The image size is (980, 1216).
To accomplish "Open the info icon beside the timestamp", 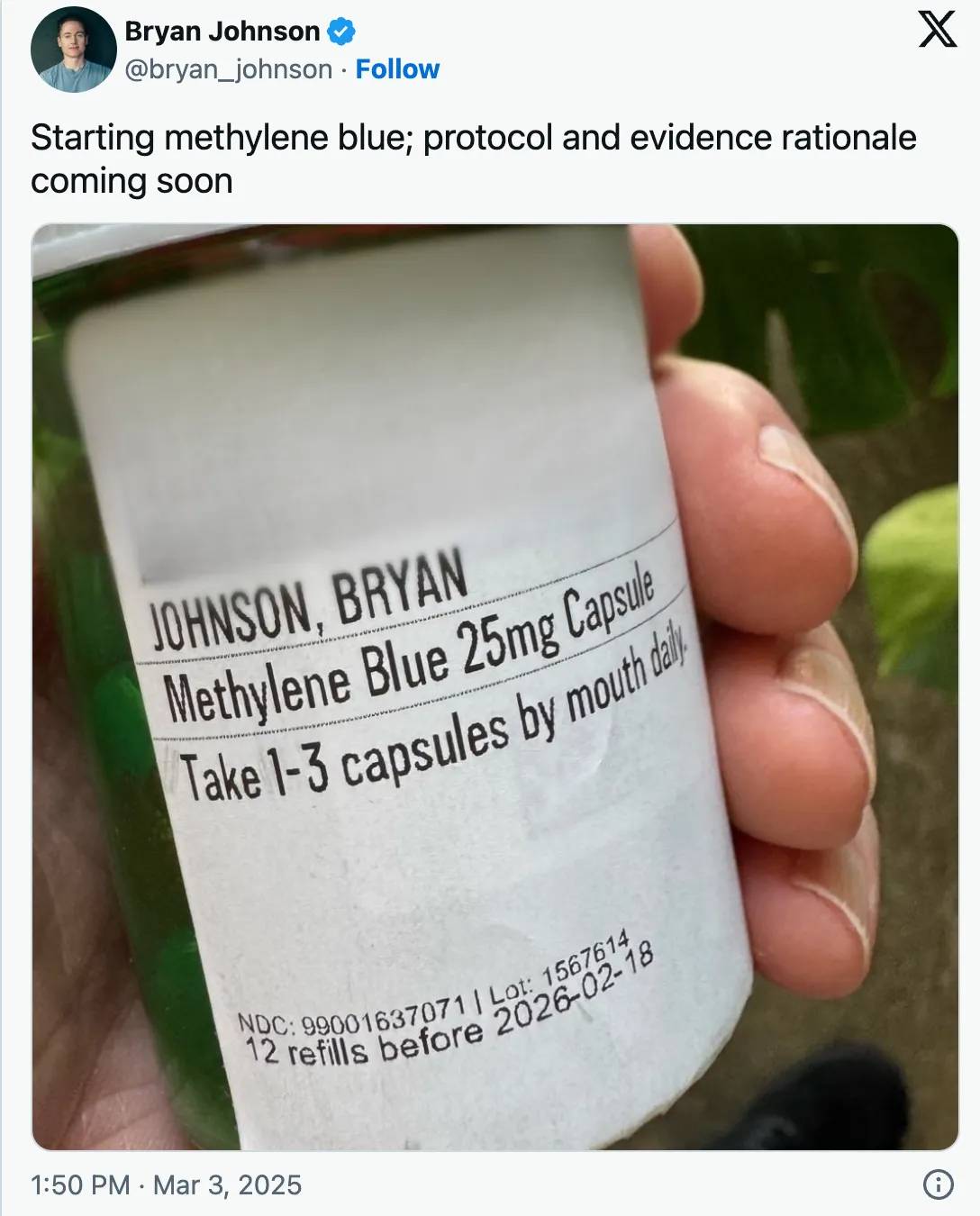I will coord(939,1184).
